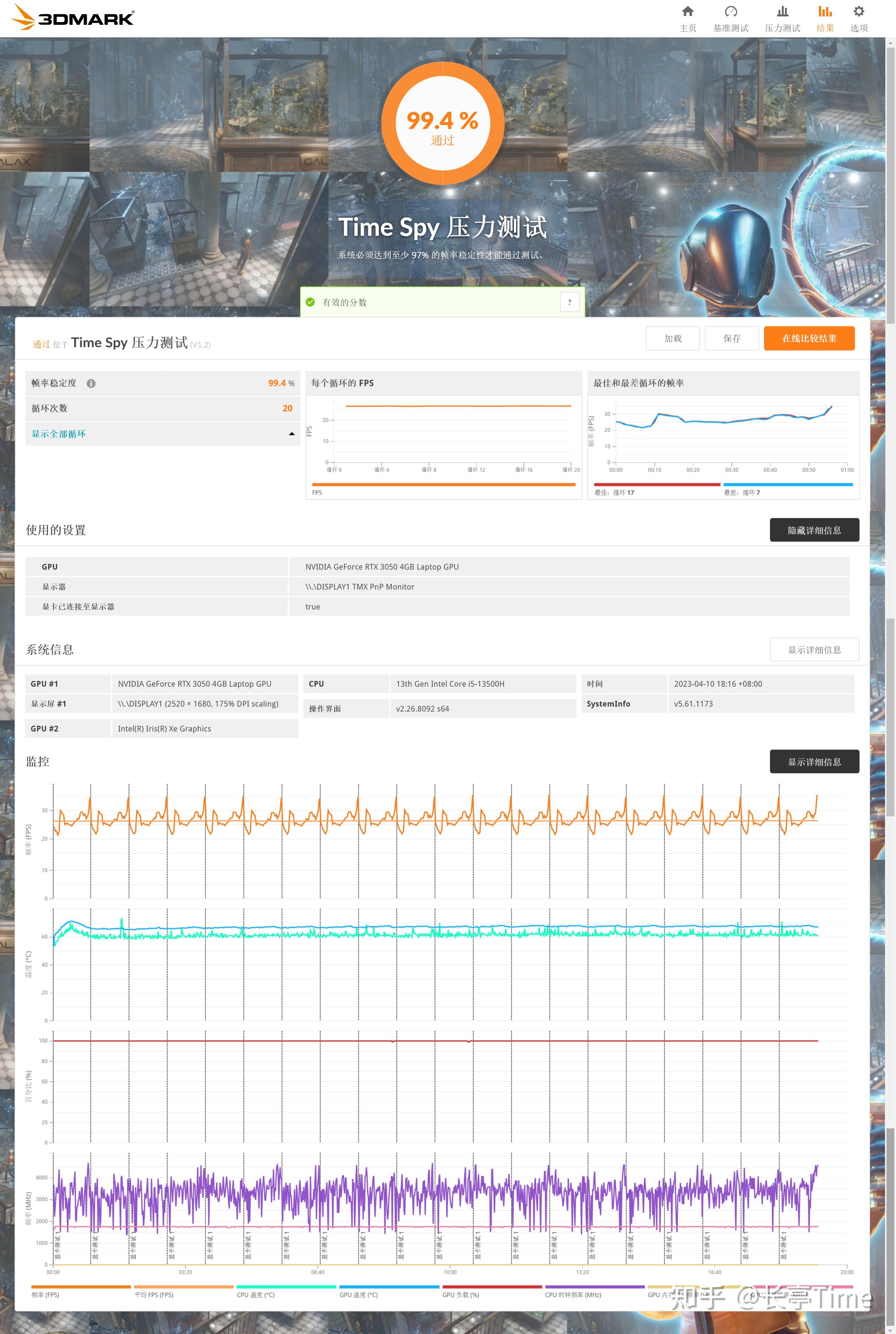The width and height of the screenshot is (896, 1334).
Task: Click the 在线比较结果 button
Action: tap(809, 338)
